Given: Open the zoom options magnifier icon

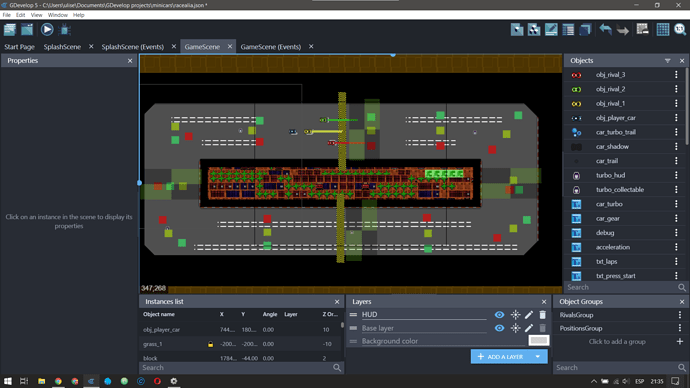Looking at the screenshot, I should tap(680, 29).
